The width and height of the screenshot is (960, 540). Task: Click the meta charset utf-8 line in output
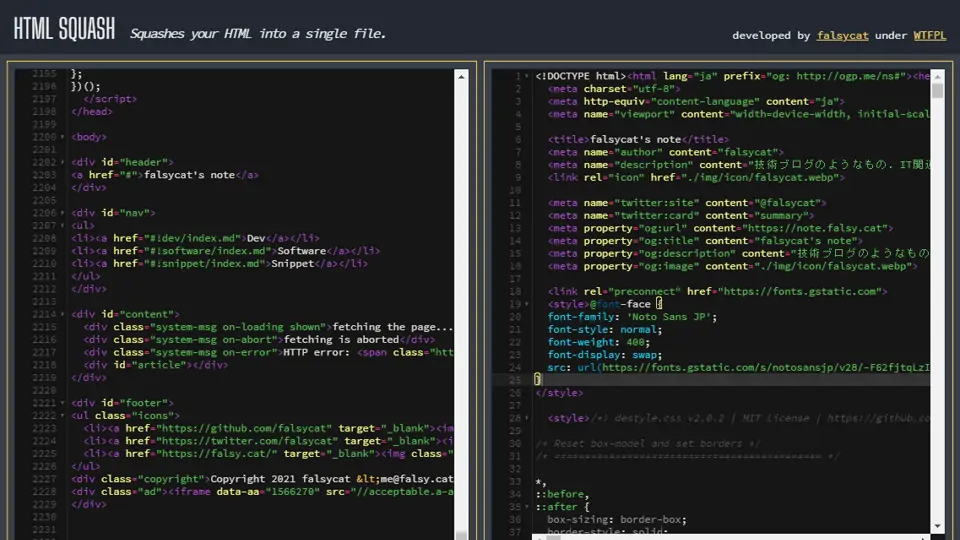(x=614, y=89)
